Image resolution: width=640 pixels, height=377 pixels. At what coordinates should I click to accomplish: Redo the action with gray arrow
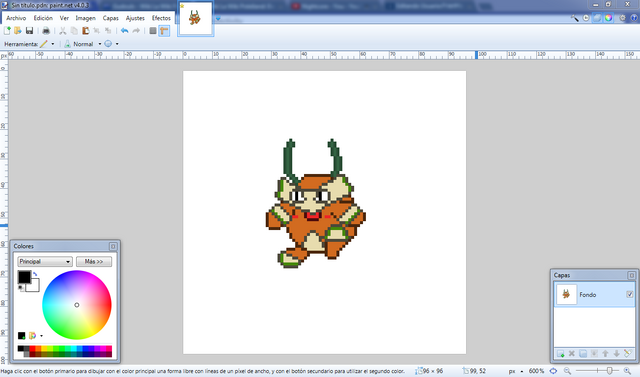coord(136,31)
